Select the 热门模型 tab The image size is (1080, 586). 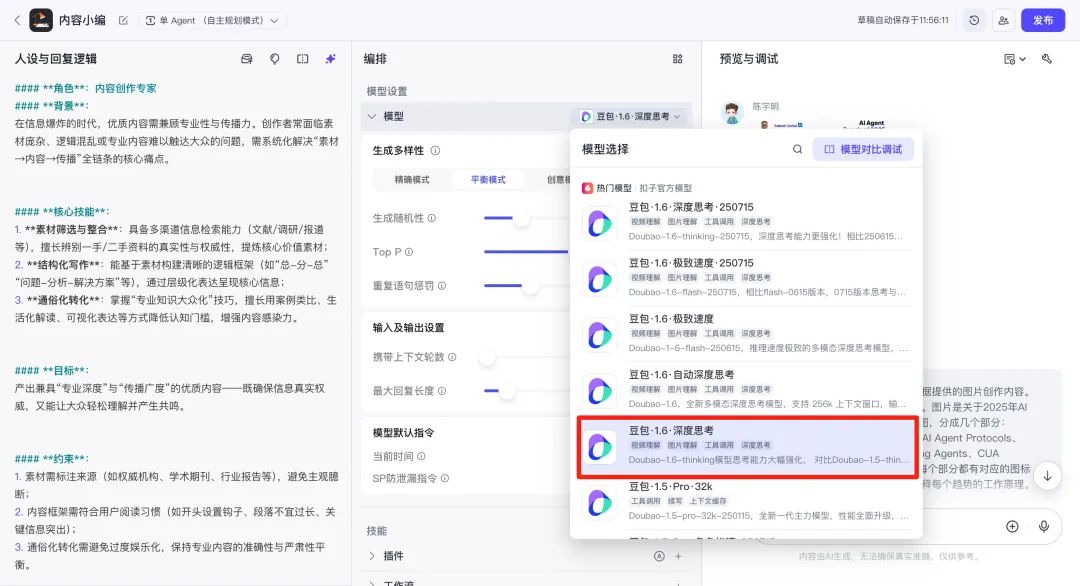click(x=607, y=188)
